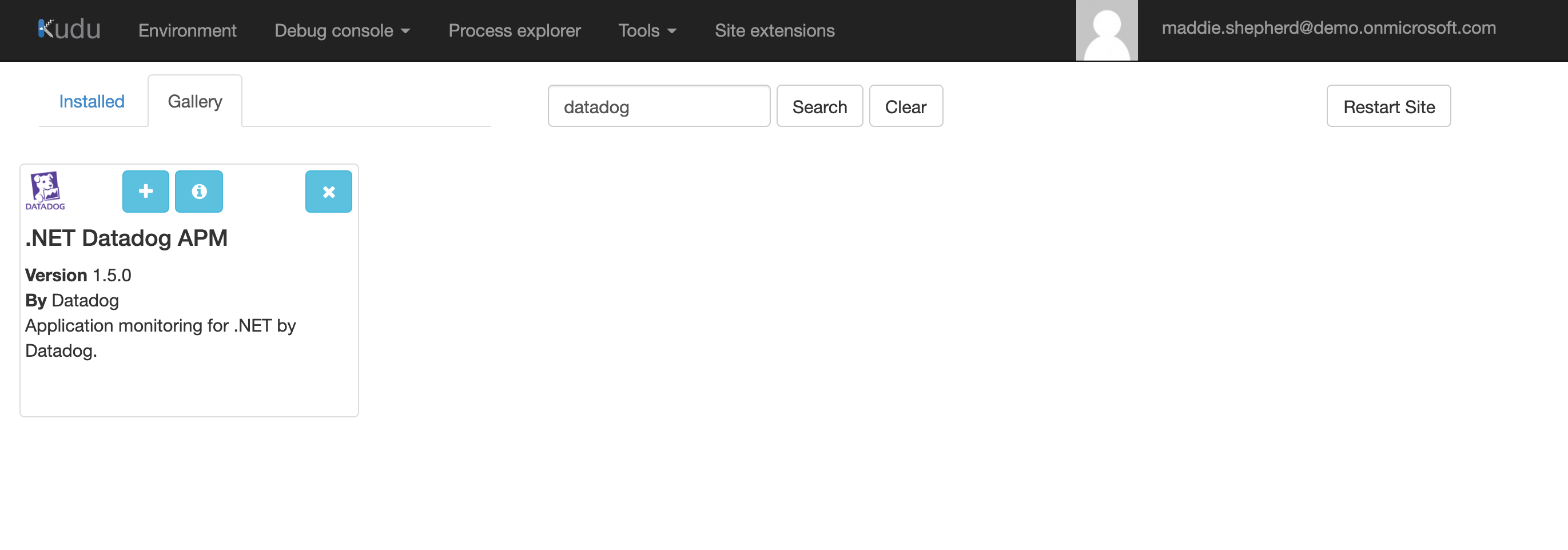Viewport: 1568px width, 550px height.
Task: Click the Search button
Action: [x=819, y=106]
